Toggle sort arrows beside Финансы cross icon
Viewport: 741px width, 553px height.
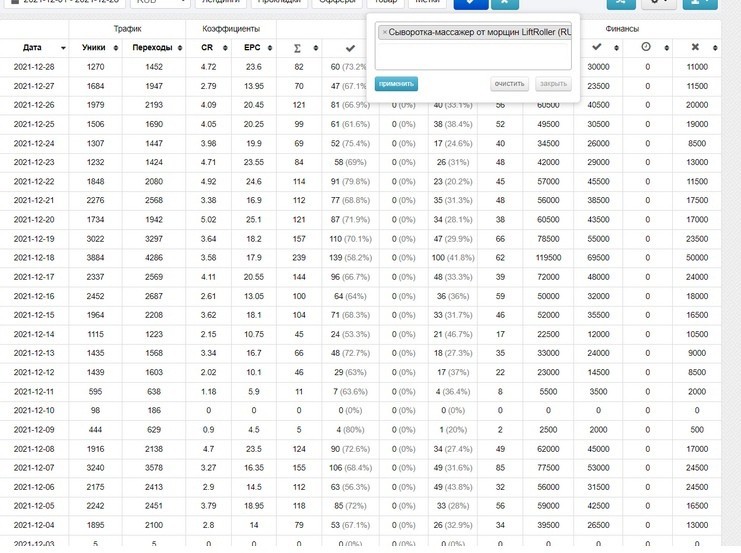tap(715, 48)
